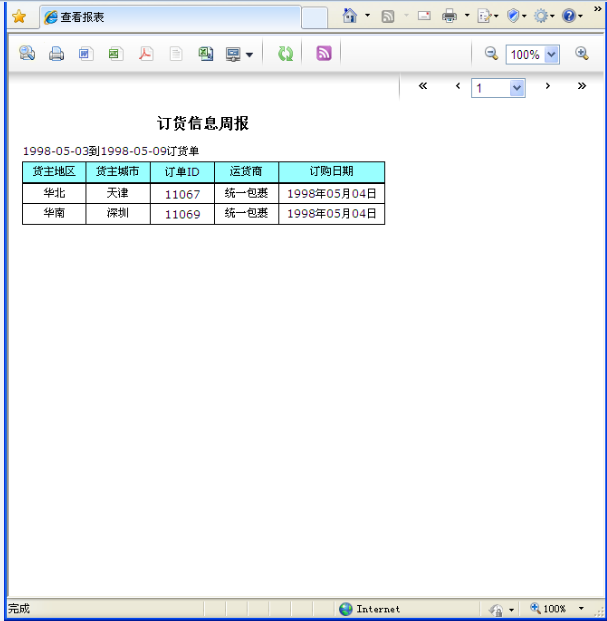Viewport: 607px width, 621px height.
Task: Select the 查看报表 browser tab
Action: pyautogui.click(x=170, y=17)
